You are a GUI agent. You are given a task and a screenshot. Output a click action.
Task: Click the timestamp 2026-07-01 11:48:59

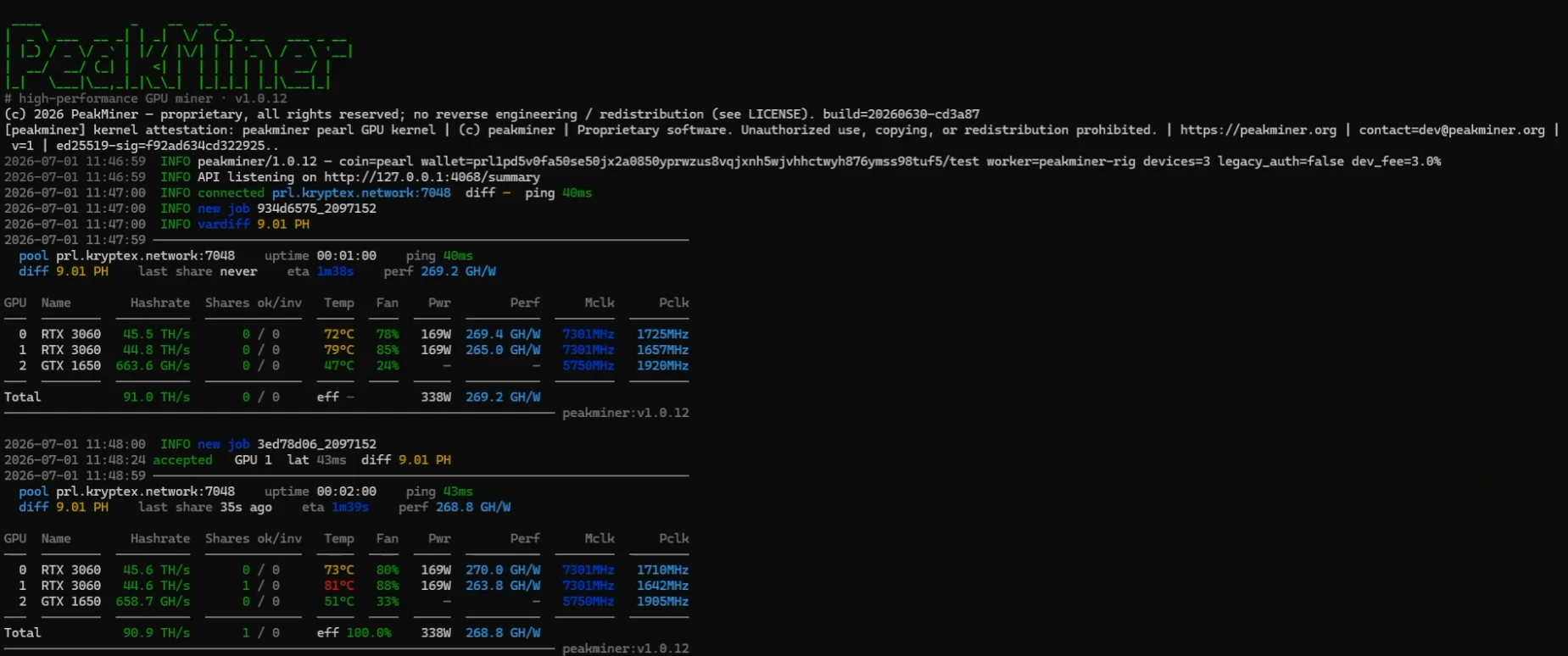(75, 476)
